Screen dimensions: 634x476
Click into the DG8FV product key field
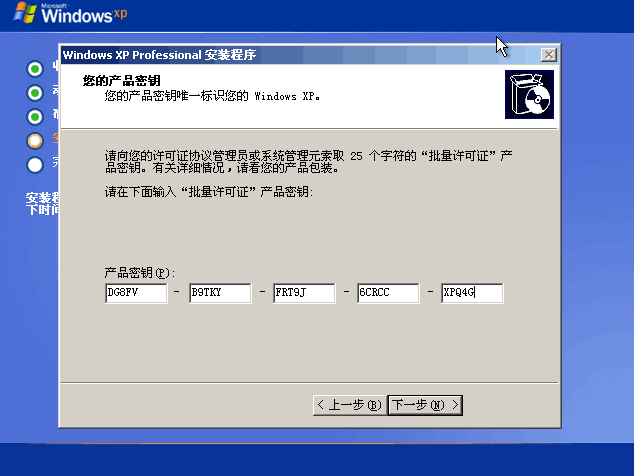[x=135, y=293]
